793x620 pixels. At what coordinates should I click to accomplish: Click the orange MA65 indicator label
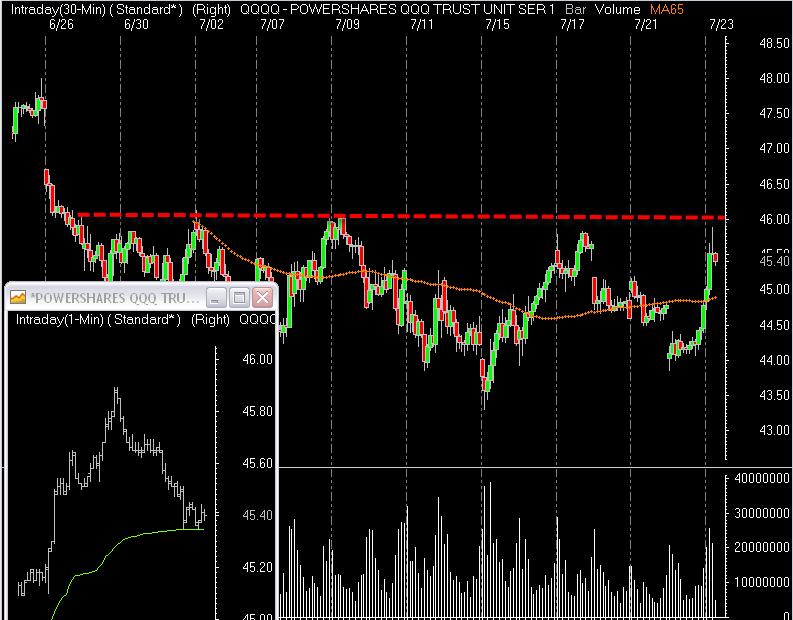click(667, 10)
